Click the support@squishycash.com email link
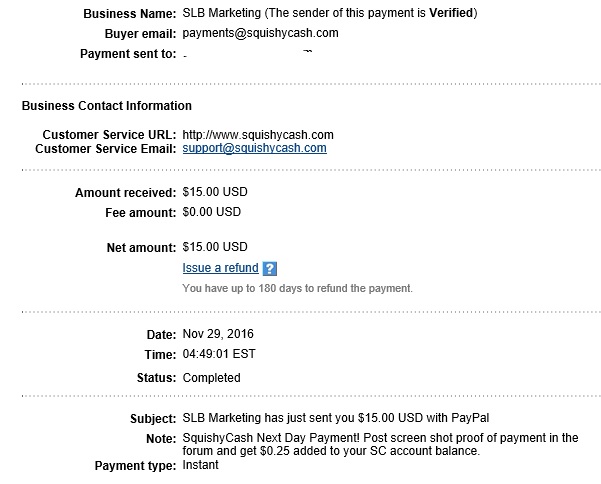The width and height of the screenshot is (601, 484). pos(254,149)
